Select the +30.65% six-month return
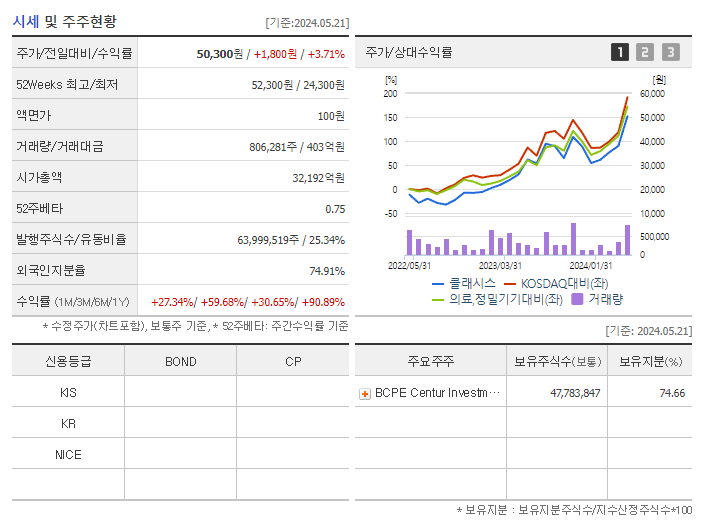Viewport: 702px width, 525px height. (x=273, y=302)
